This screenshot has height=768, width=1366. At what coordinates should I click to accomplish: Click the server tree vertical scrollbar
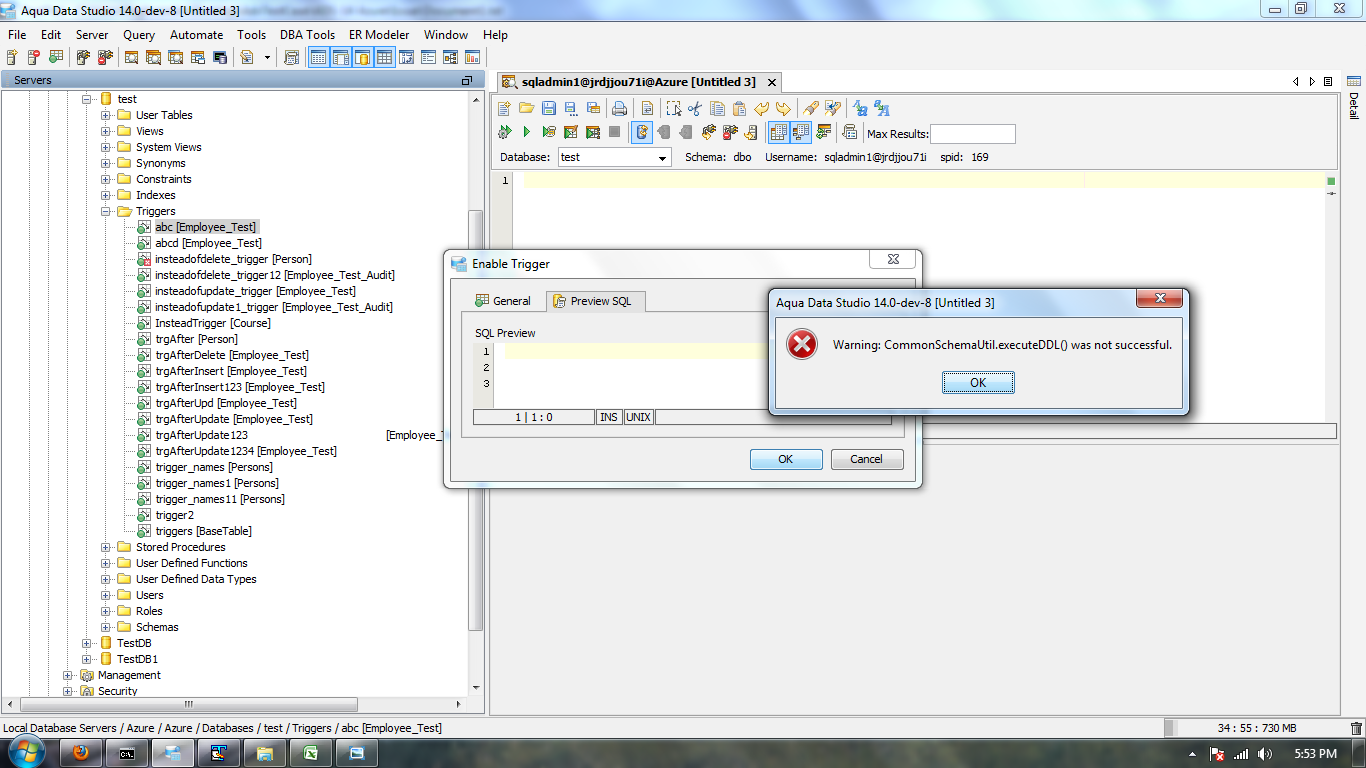[476, 420]
